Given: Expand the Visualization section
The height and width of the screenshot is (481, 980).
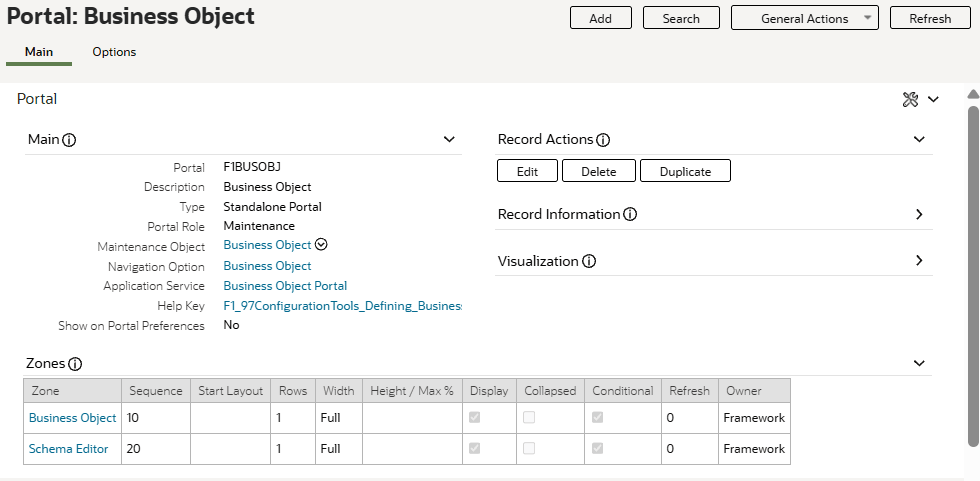Looking at the screenshot, I should point(919,260).
